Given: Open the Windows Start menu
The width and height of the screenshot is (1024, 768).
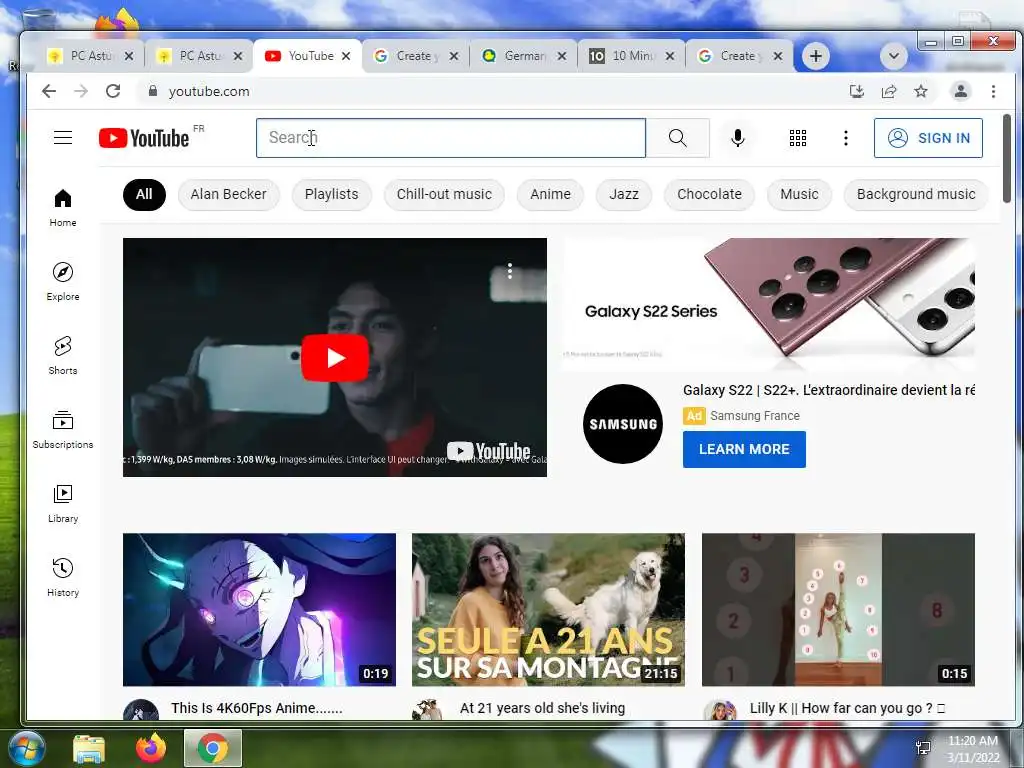Looking at the screenshot, I should point(26,748).
